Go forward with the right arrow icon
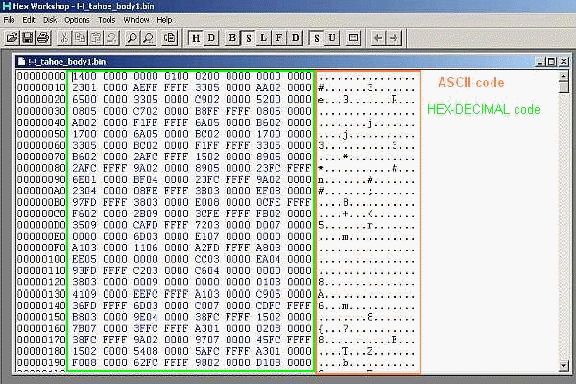Viewport: 576px width, 384px height. [x=394, y=38]
